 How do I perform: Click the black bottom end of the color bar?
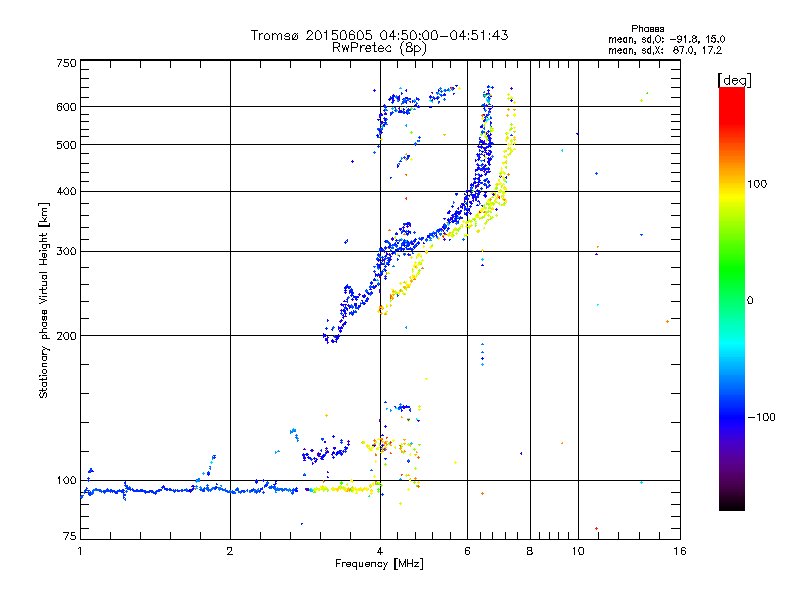[x=732, y=504]
